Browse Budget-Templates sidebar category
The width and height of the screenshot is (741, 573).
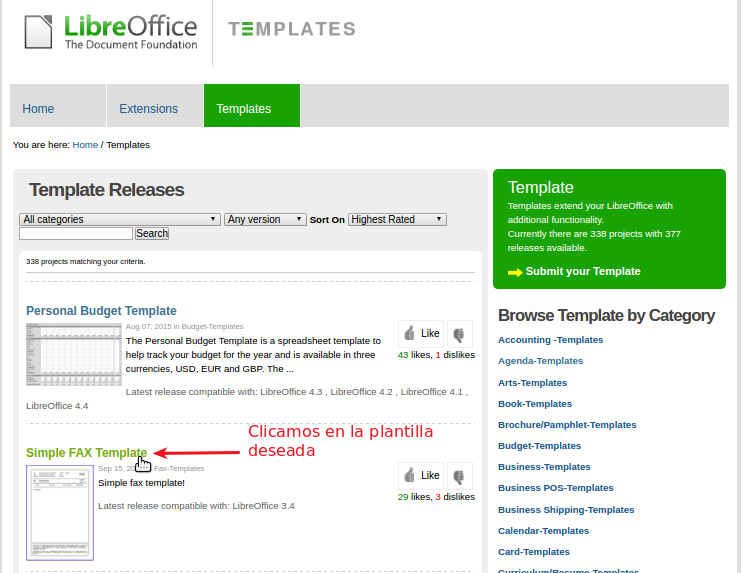539,446
